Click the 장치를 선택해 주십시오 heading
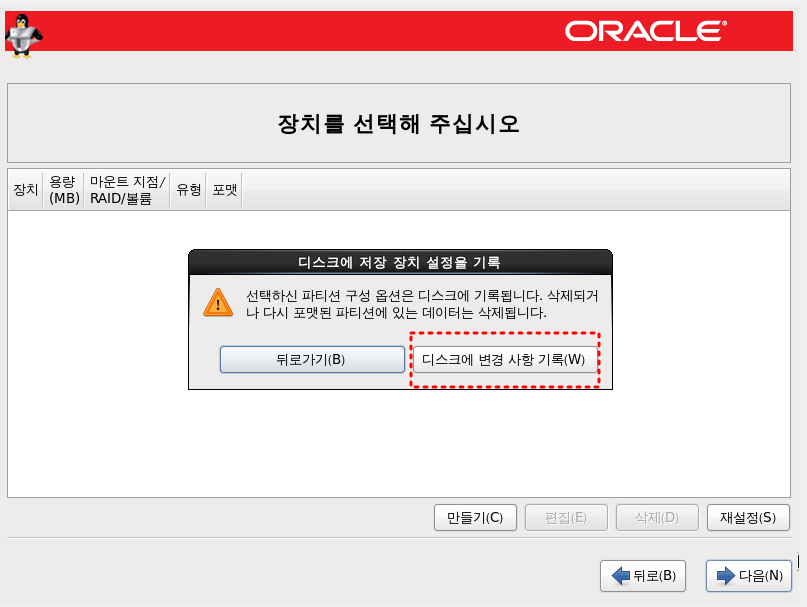Image resolution: width=807 pixels, height=607 pixels. [x=399, y=124]
